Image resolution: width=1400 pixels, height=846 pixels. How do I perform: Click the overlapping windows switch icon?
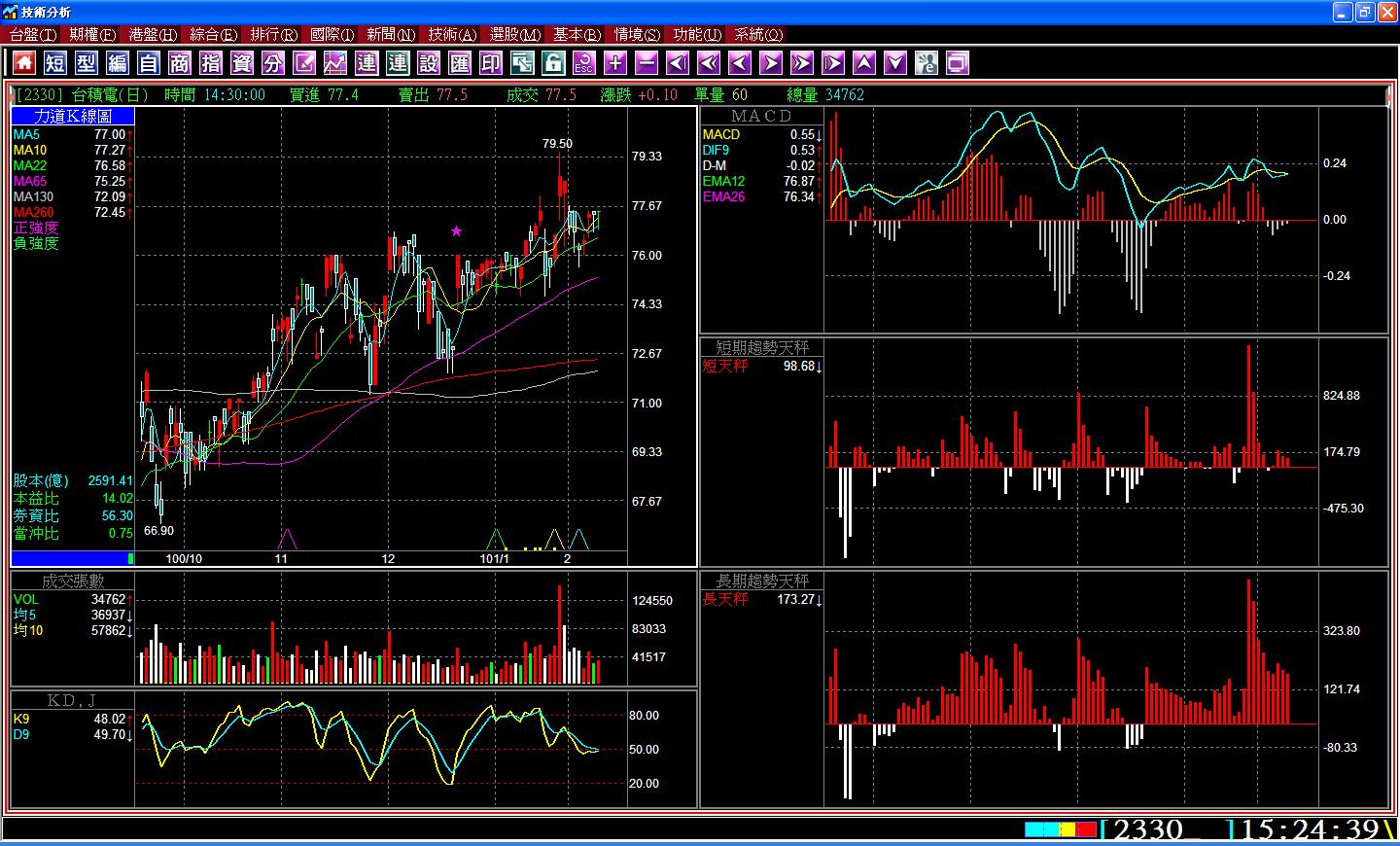(x=522, y=63)
